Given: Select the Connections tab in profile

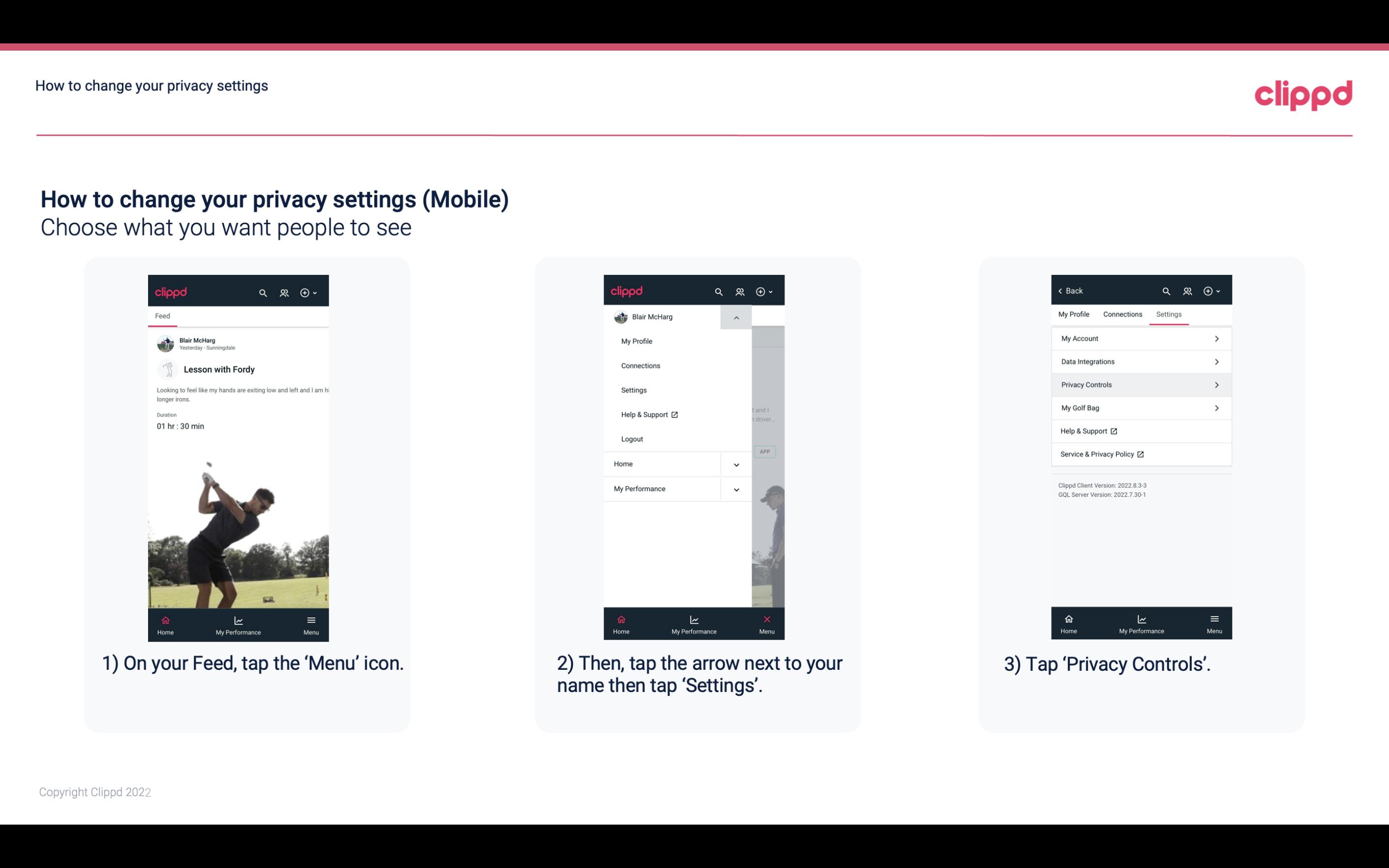Looking at the screenshot, I should click(x=1122, y=314).
